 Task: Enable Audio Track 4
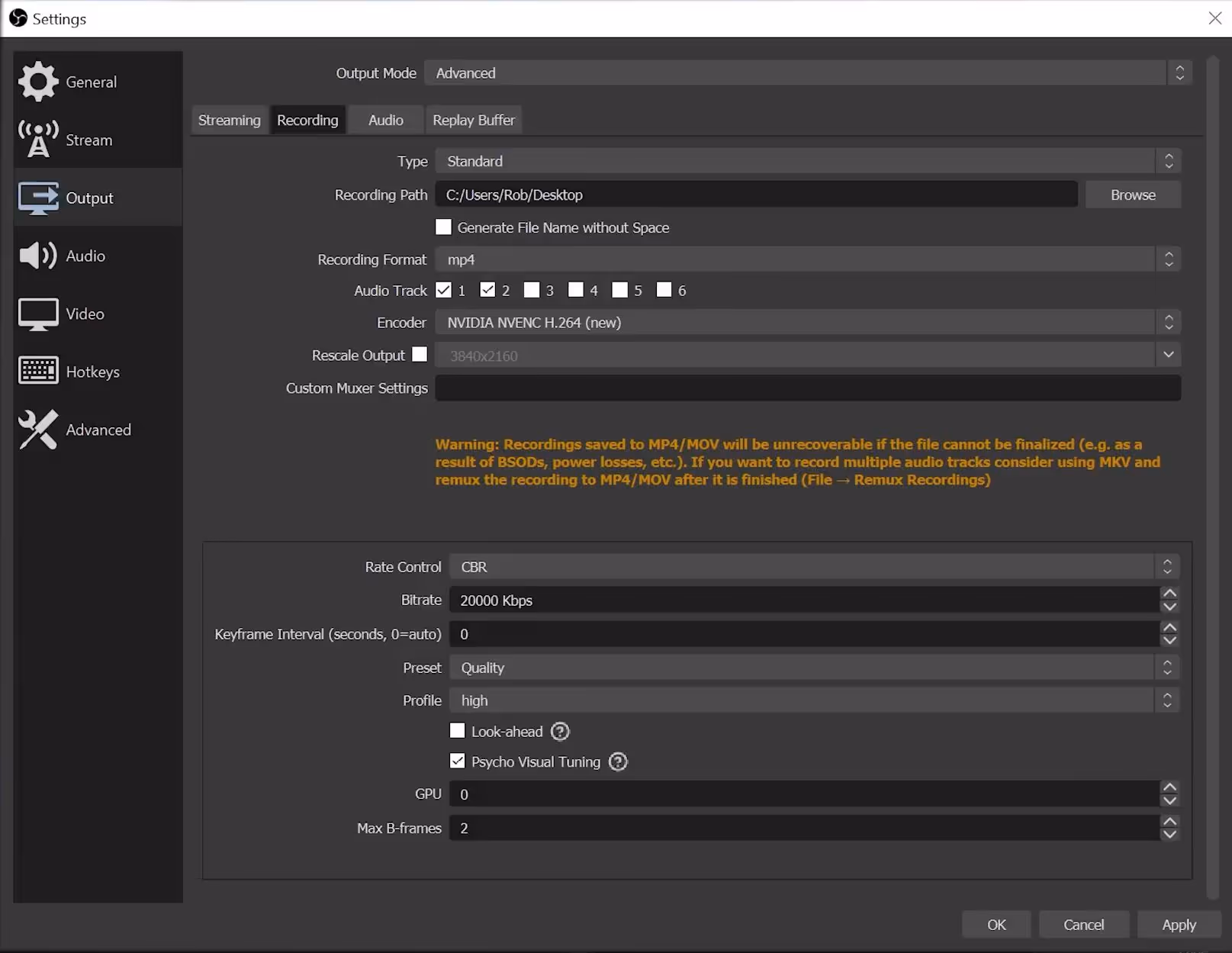(x=576, y=290)
